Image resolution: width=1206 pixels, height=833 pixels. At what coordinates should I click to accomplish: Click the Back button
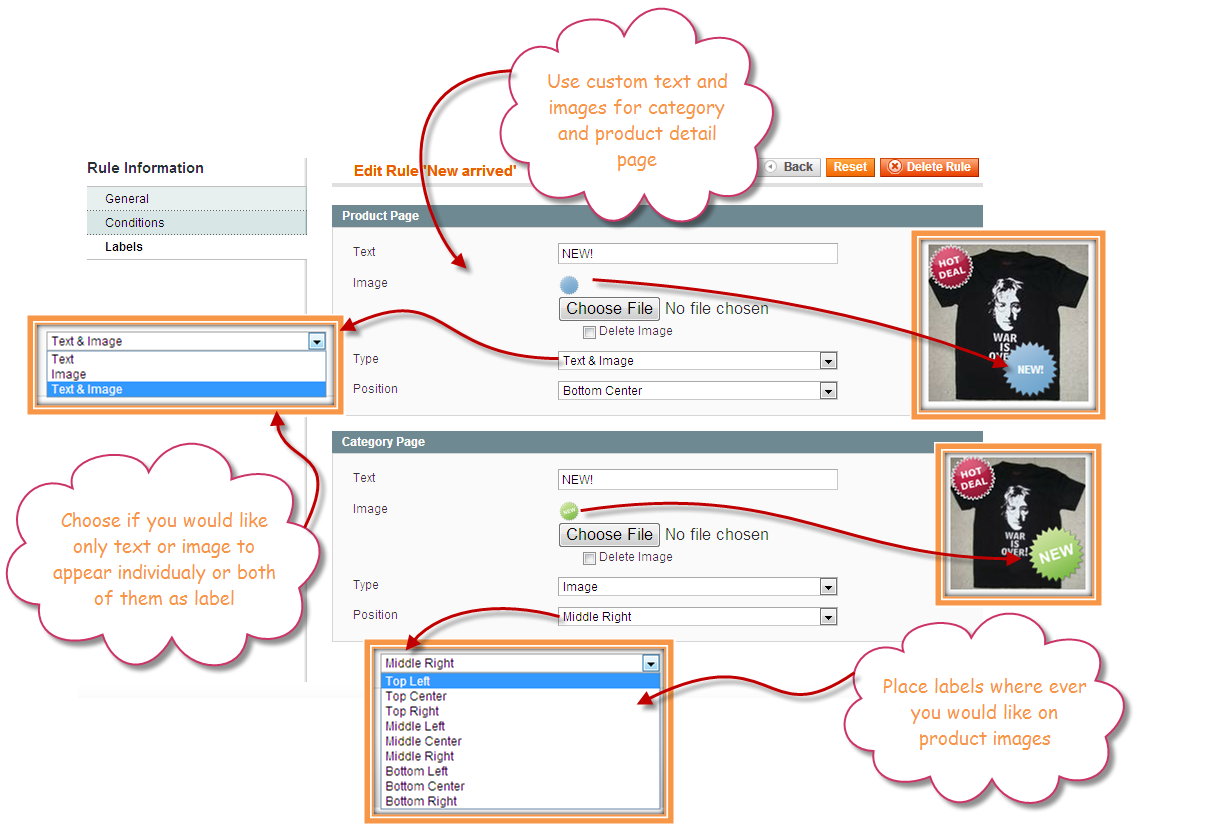pyautogui.click(x=790, y=167)
